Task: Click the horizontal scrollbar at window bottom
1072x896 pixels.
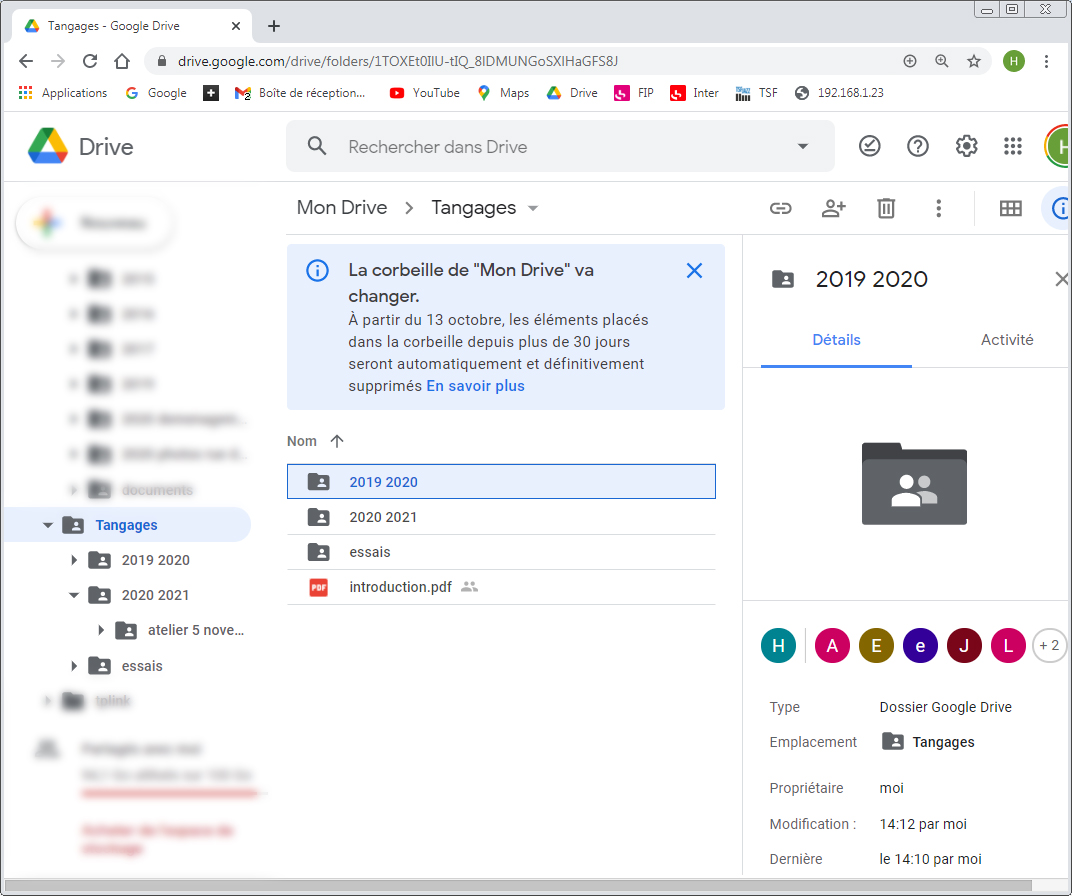Action: tap(518, 886)
